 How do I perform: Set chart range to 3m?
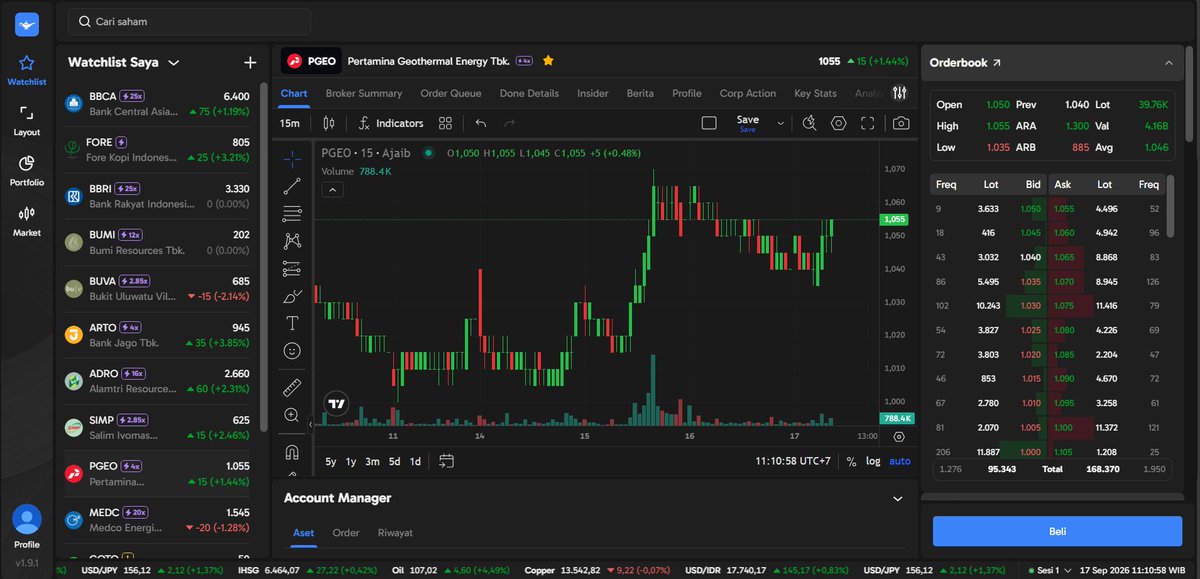click(x=372, y=461)
